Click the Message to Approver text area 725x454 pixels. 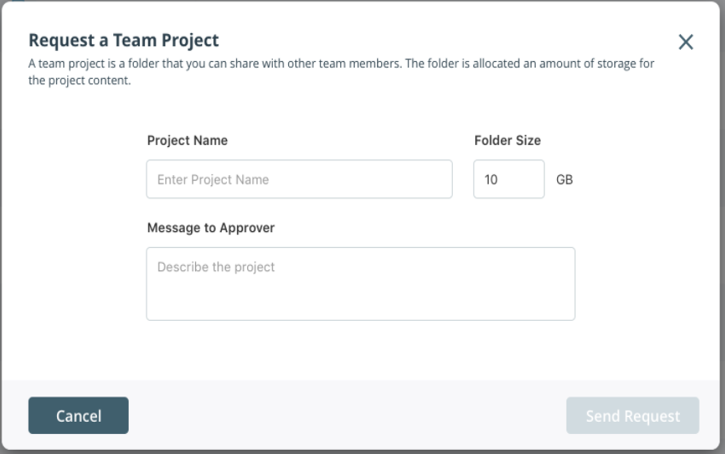[x=360, y=284]
